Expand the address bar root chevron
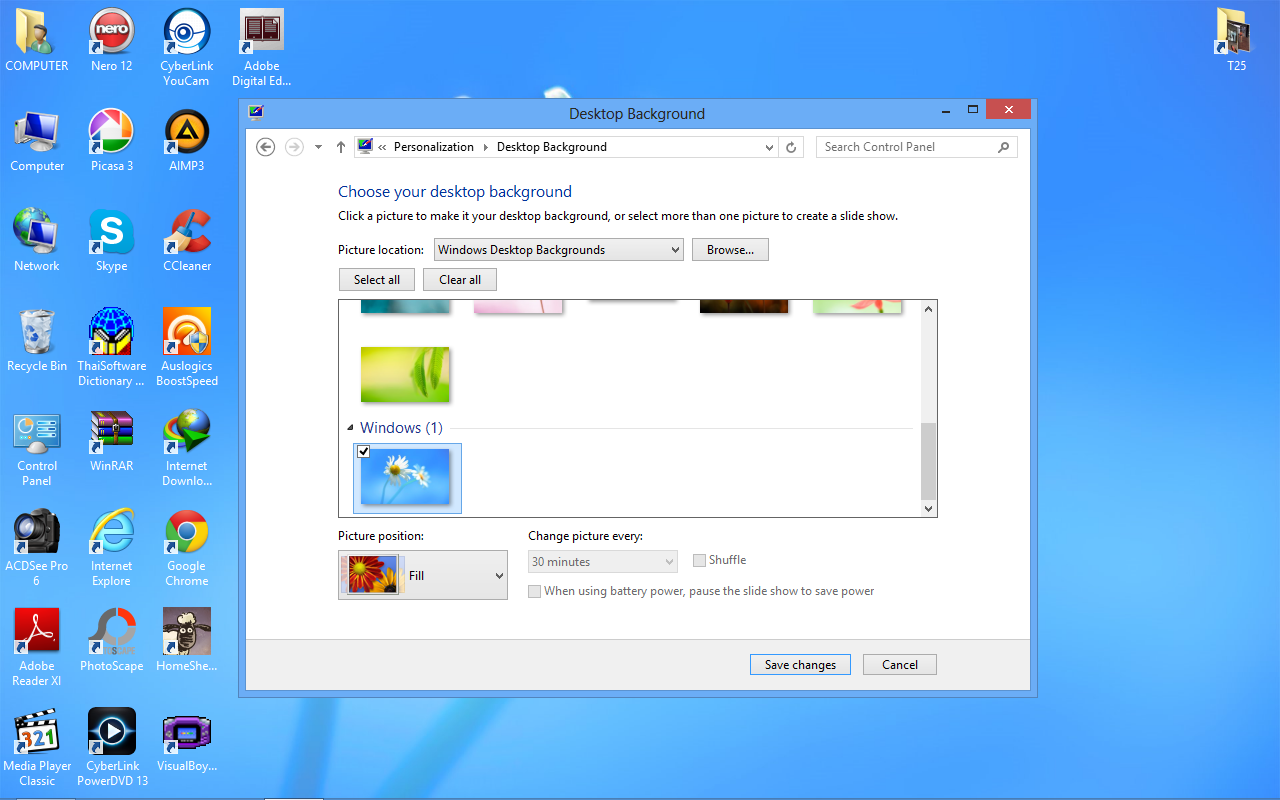Screen dimensions: 1280x800 coord(382,147)
